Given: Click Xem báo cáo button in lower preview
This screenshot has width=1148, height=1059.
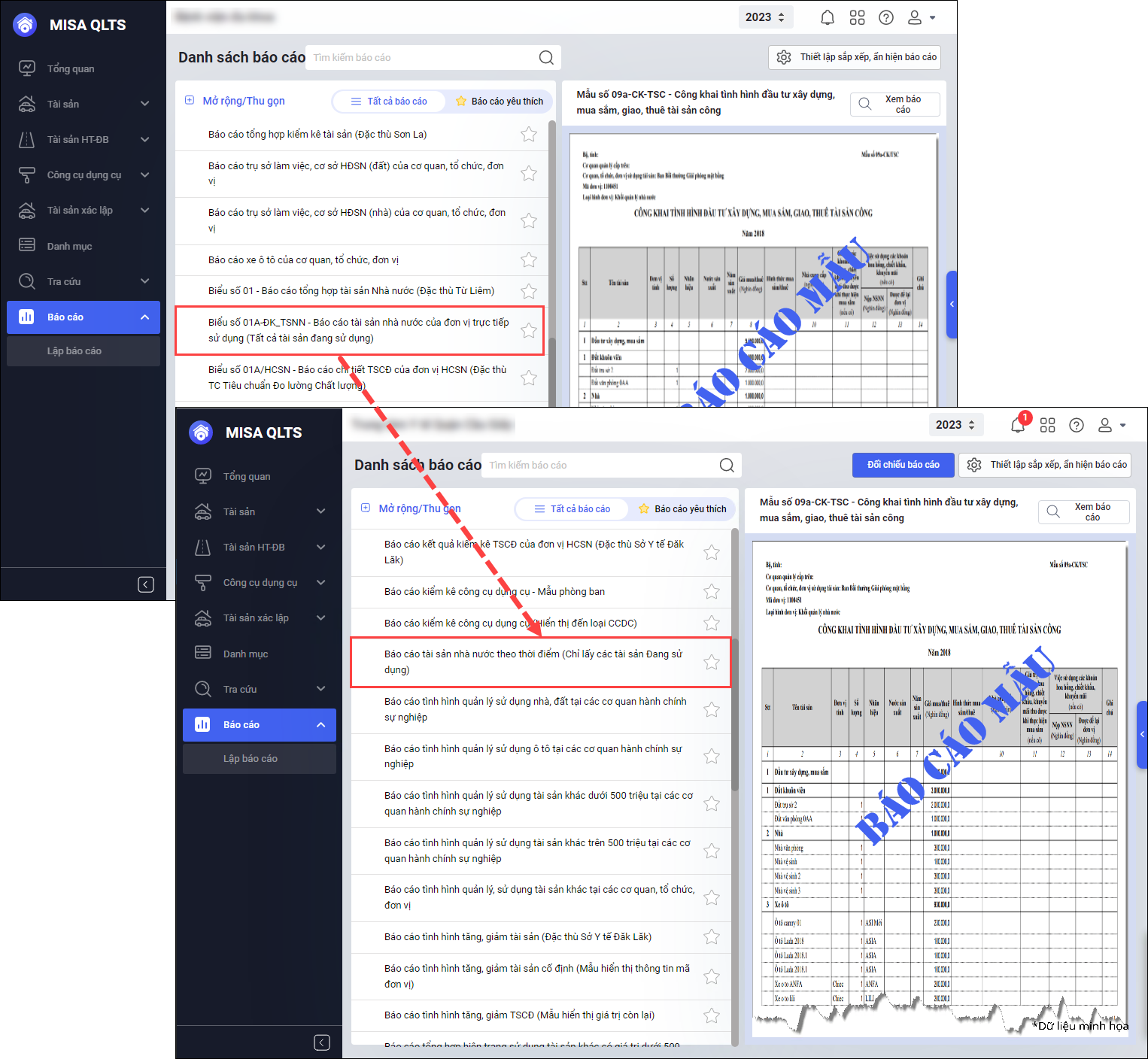Looking at the screenshot, I should pos(1083,511).
